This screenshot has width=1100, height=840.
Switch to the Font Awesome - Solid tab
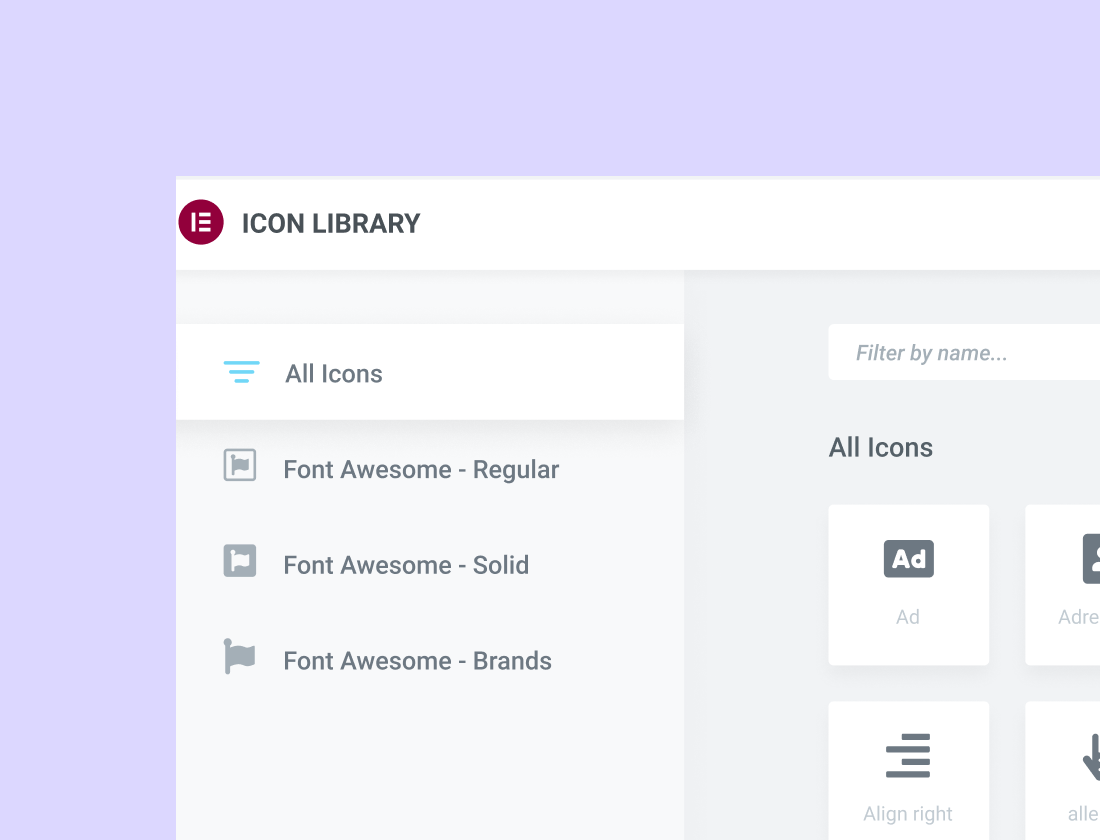click(x=406, y=565)
